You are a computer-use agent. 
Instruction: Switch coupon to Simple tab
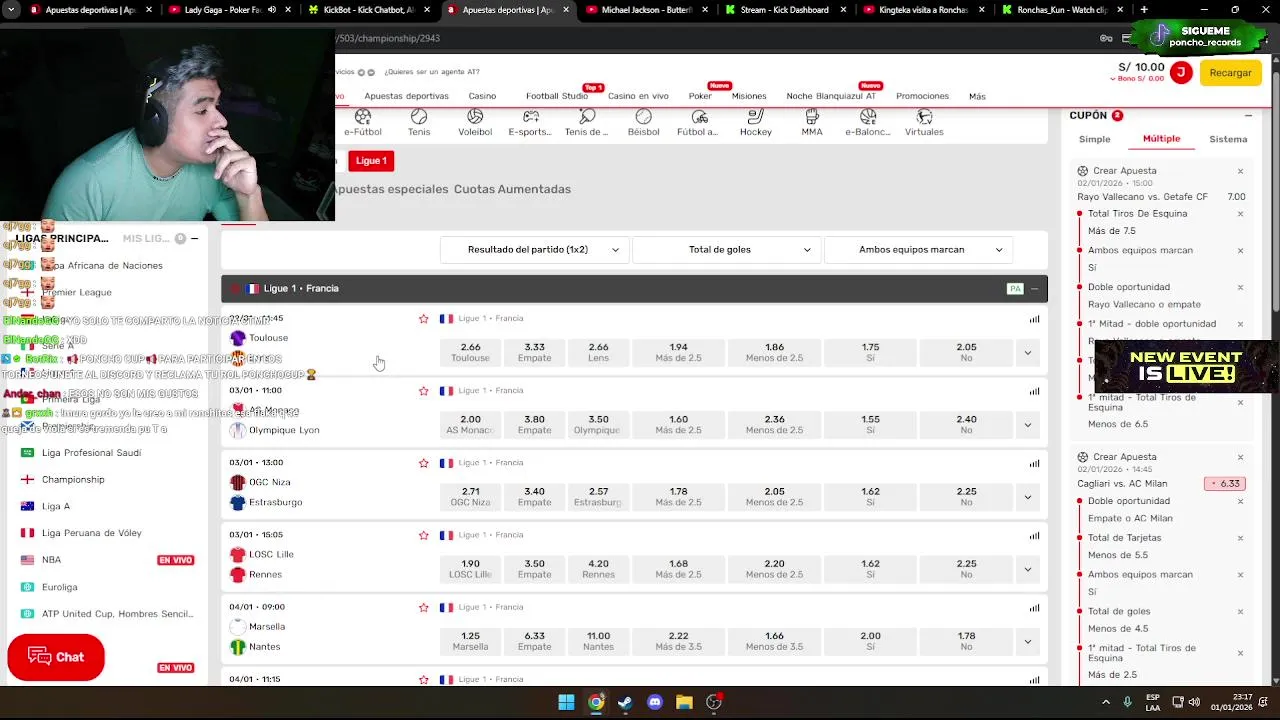pyautogui.click(x=1094, y=139)
